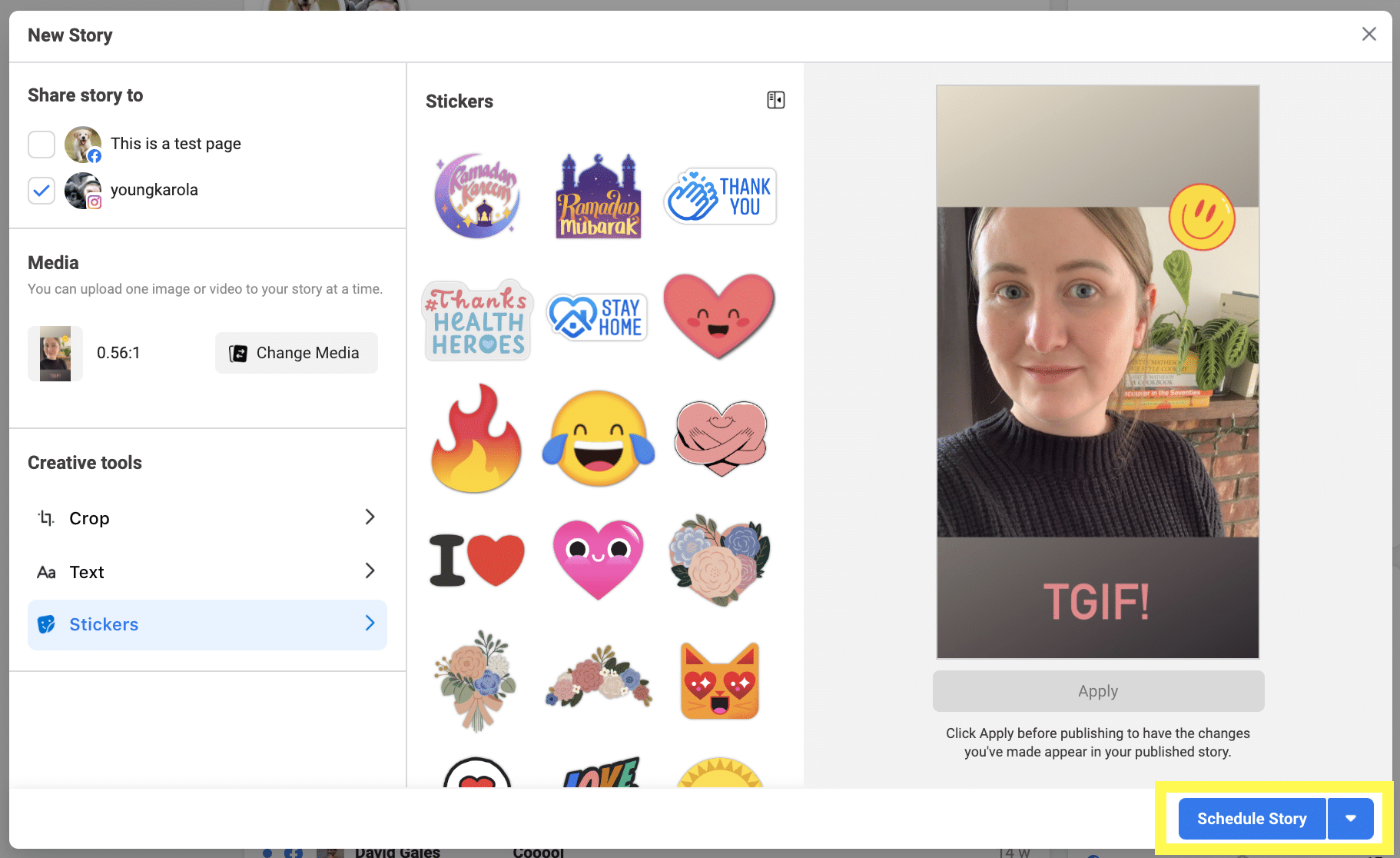Close the New Story dialog
The height and width of the screenshot is (858, 1400).
click(x=1368, y=34)
